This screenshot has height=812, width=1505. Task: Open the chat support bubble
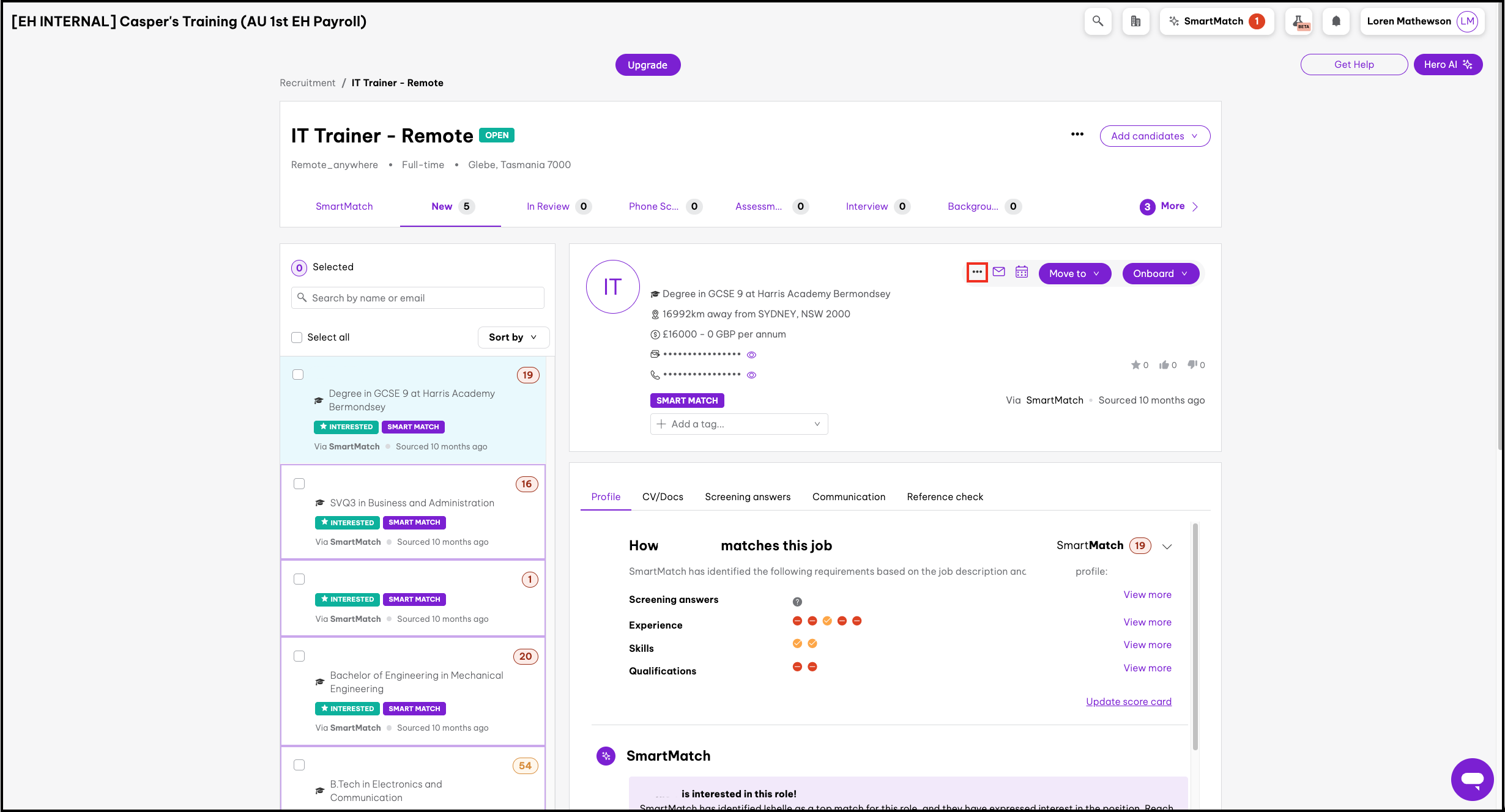tap(1472, 779)
